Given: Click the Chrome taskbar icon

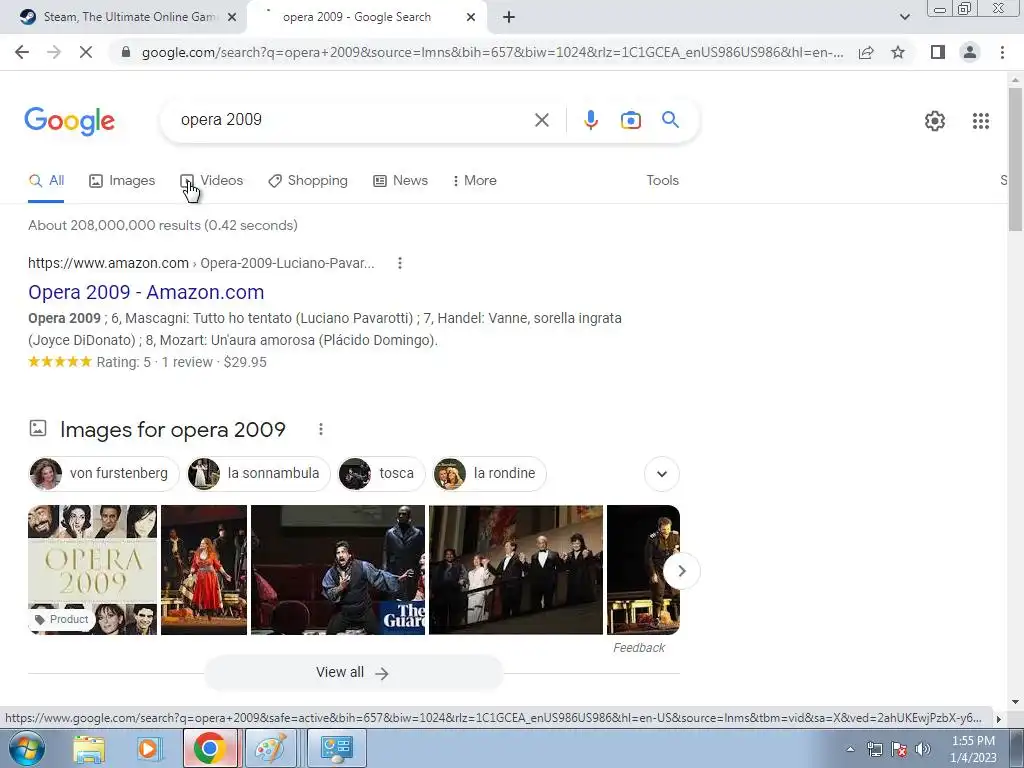Looking at the screenshot, I should point(209,748).
